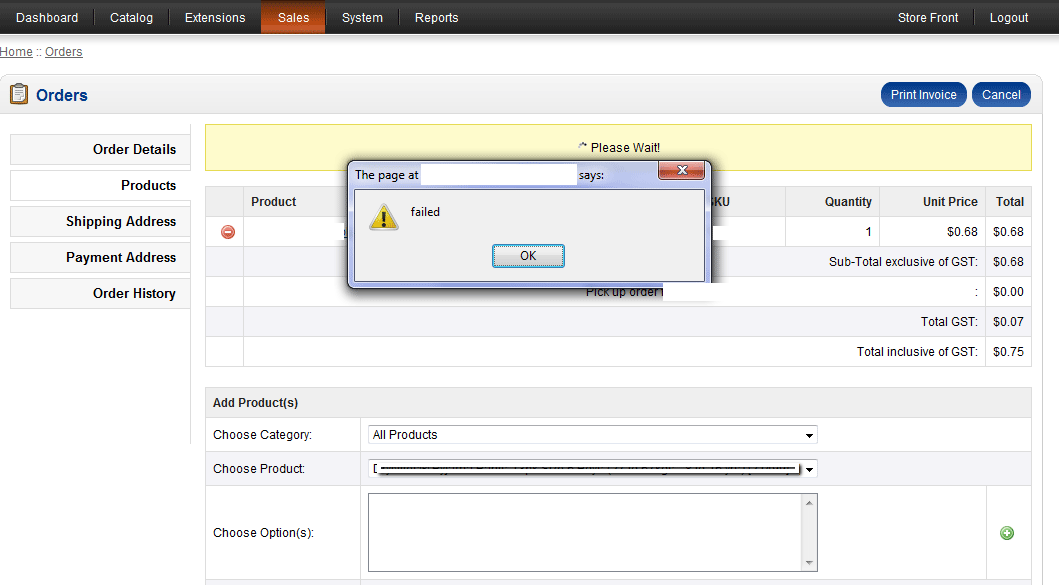The height and width of the screenshot is (585, 1059).
Task: Dismiss the alert with the OK button
Action: coord(528,256)
